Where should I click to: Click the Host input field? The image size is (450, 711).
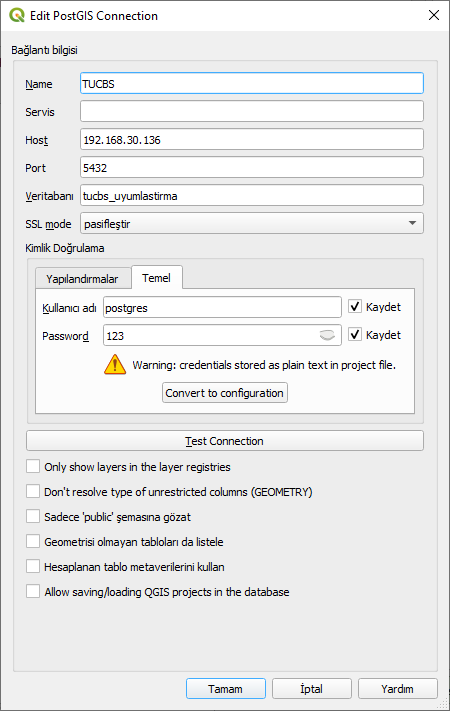point(252,139)
